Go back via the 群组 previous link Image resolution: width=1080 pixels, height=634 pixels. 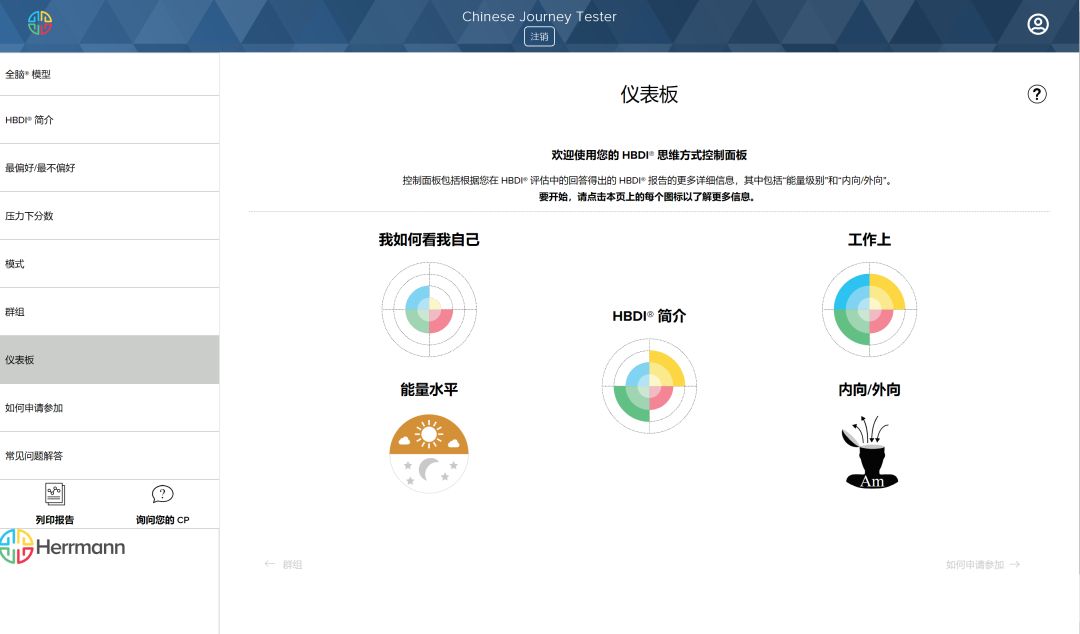pyautogui.click(x=283, y=564)
